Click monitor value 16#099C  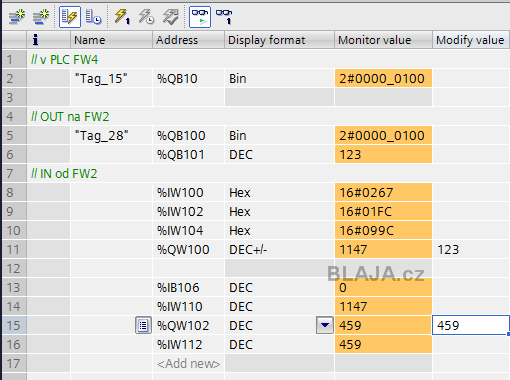coord(383,231)
